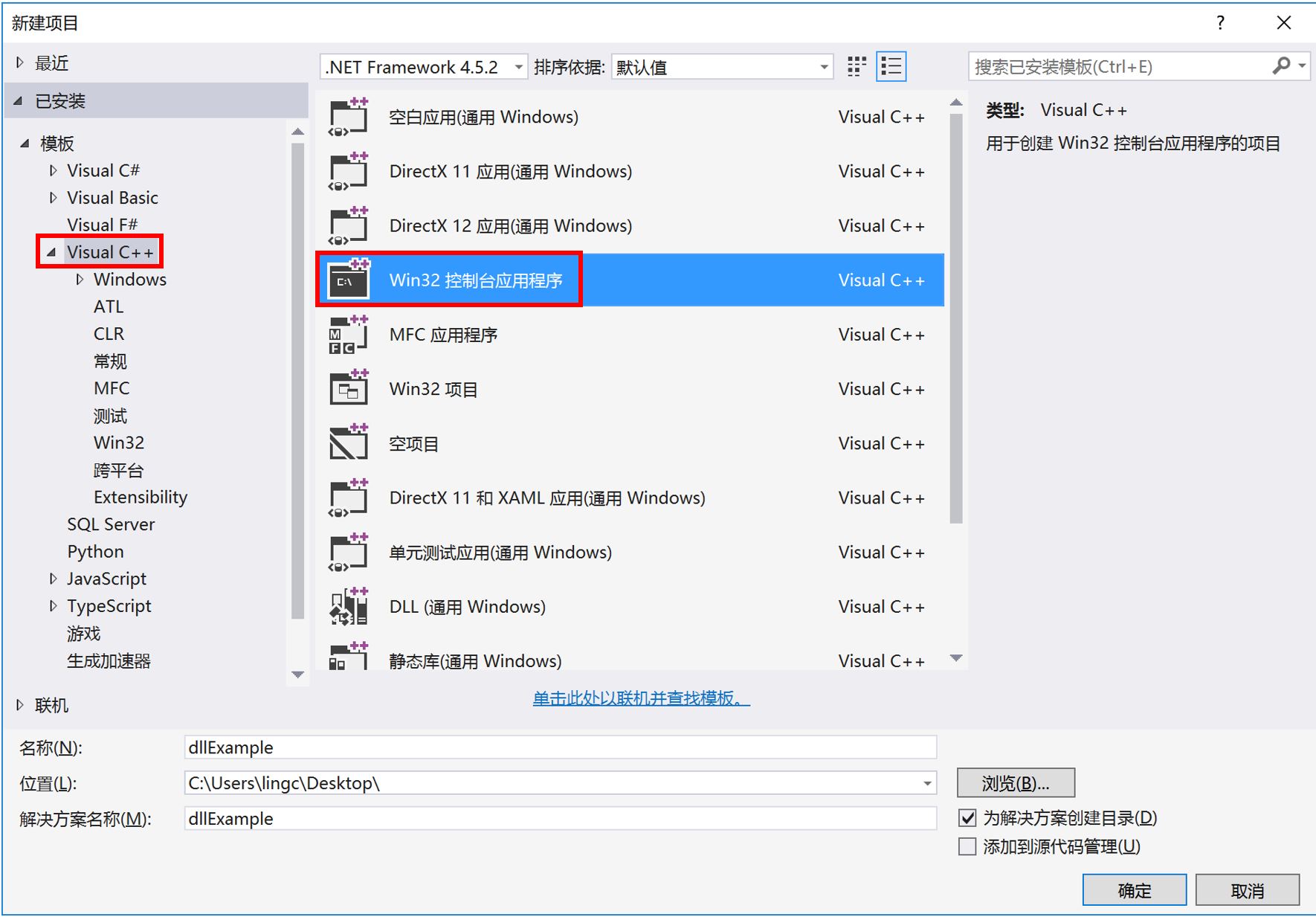Expand the Visual C# node arrow
The height and width of the screenshot is (917, 1316).
53,170
